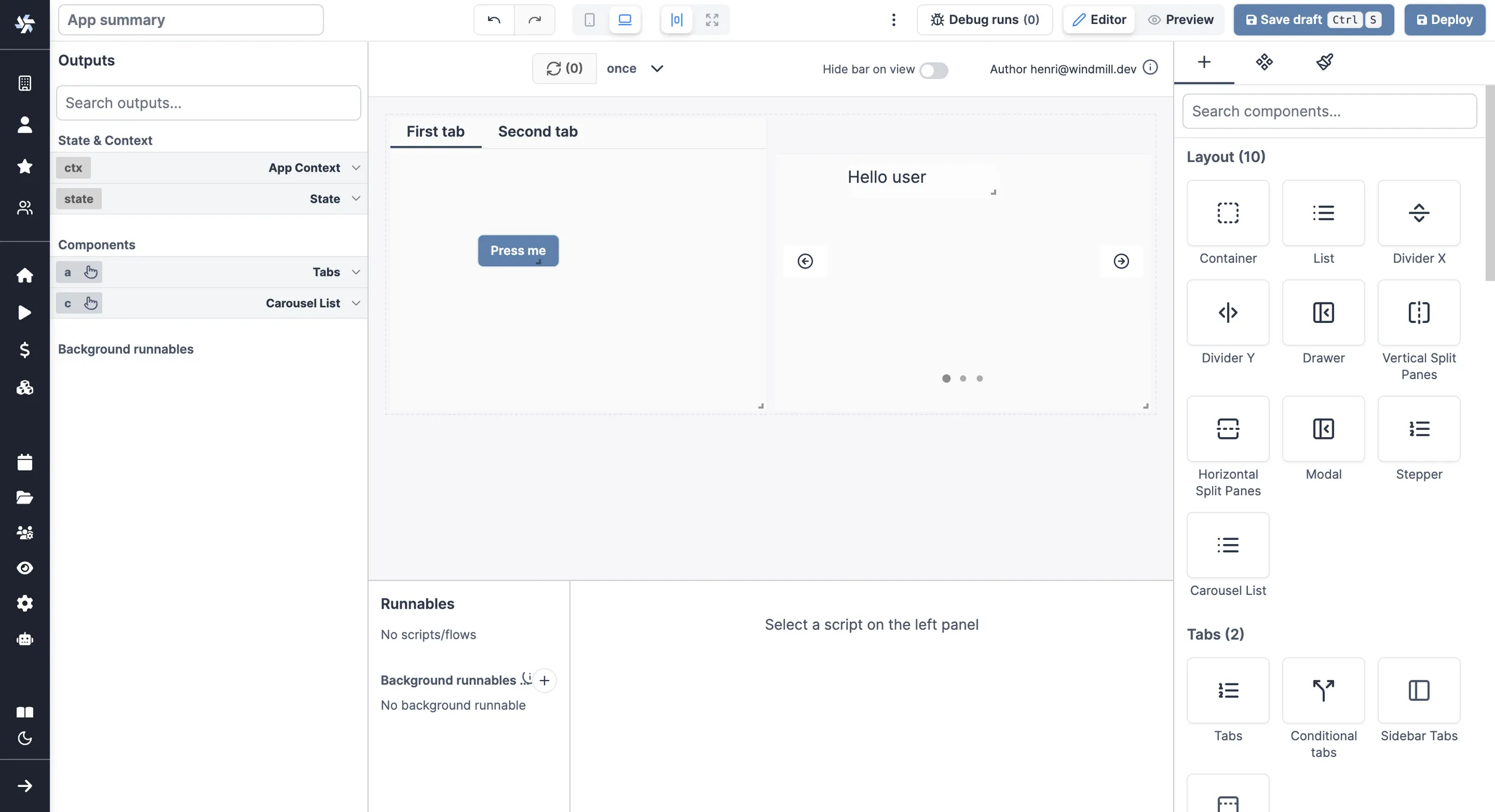This screenshot has width=1495, height=812.
Task: Select the mobile view toggle
Action: point(588,19)
